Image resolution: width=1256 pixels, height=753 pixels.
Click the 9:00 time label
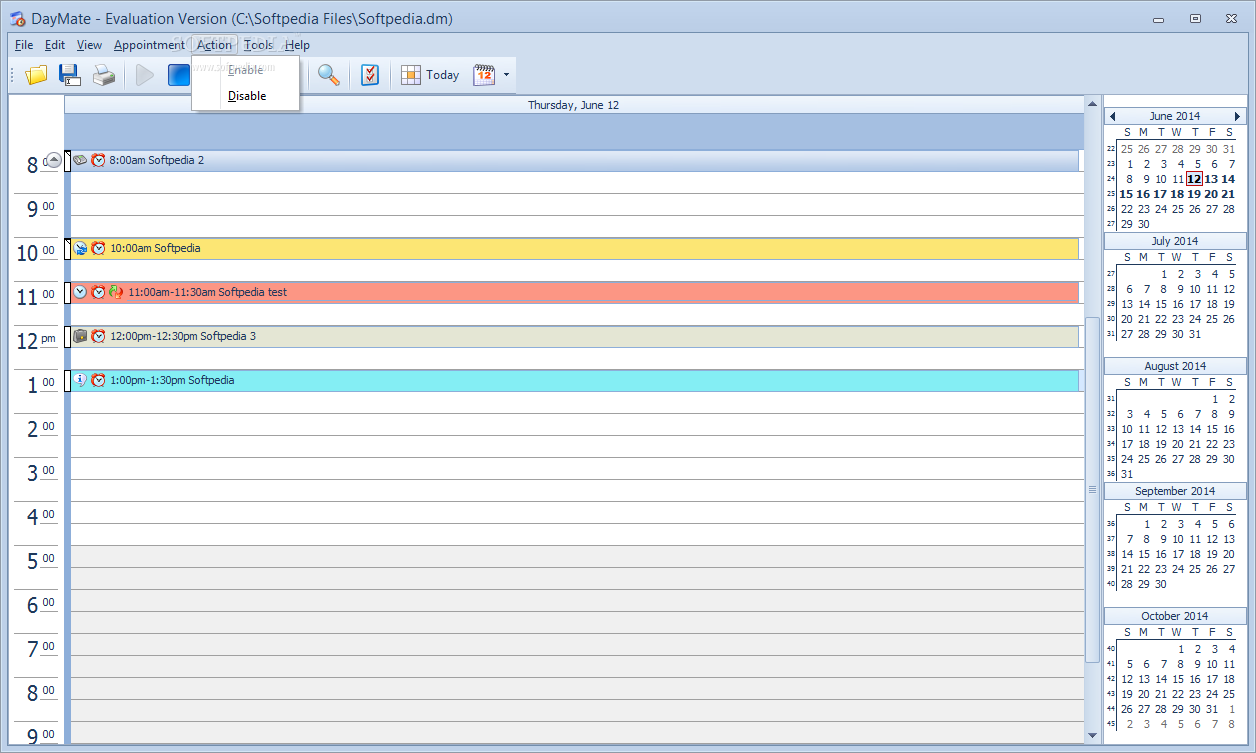pyautogui.click(x=40, y=209)
